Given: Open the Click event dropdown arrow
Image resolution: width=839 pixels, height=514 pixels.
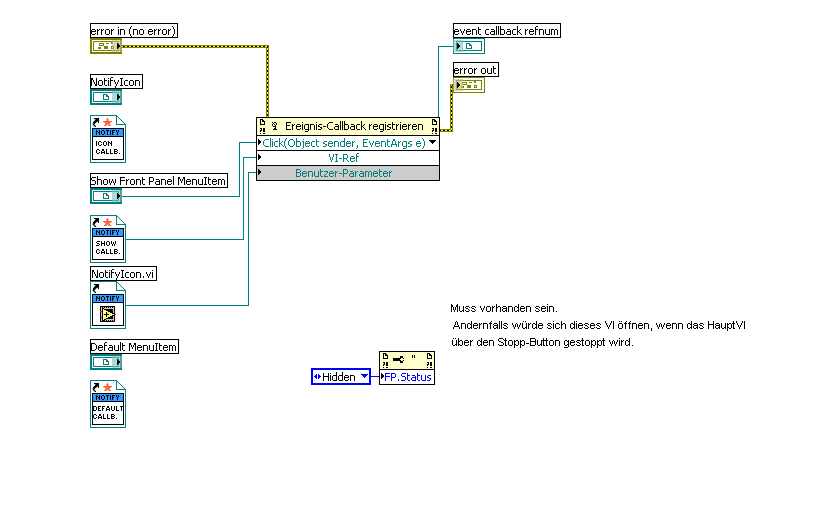Looking at the screenshot, I should 432,143.
